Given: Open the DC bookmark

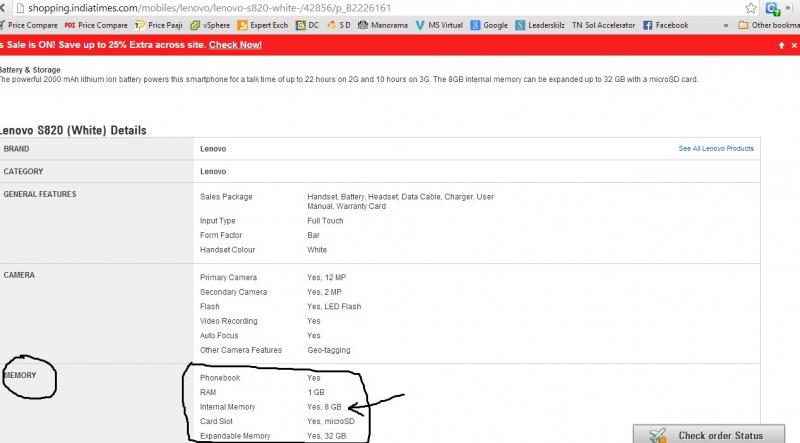Looking at the screenshot, I should pos(307,25).
